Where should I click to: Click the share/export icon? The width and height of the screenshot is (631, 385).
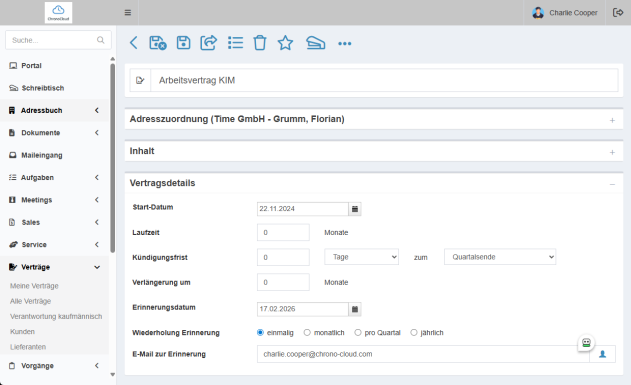coord(208,43)
